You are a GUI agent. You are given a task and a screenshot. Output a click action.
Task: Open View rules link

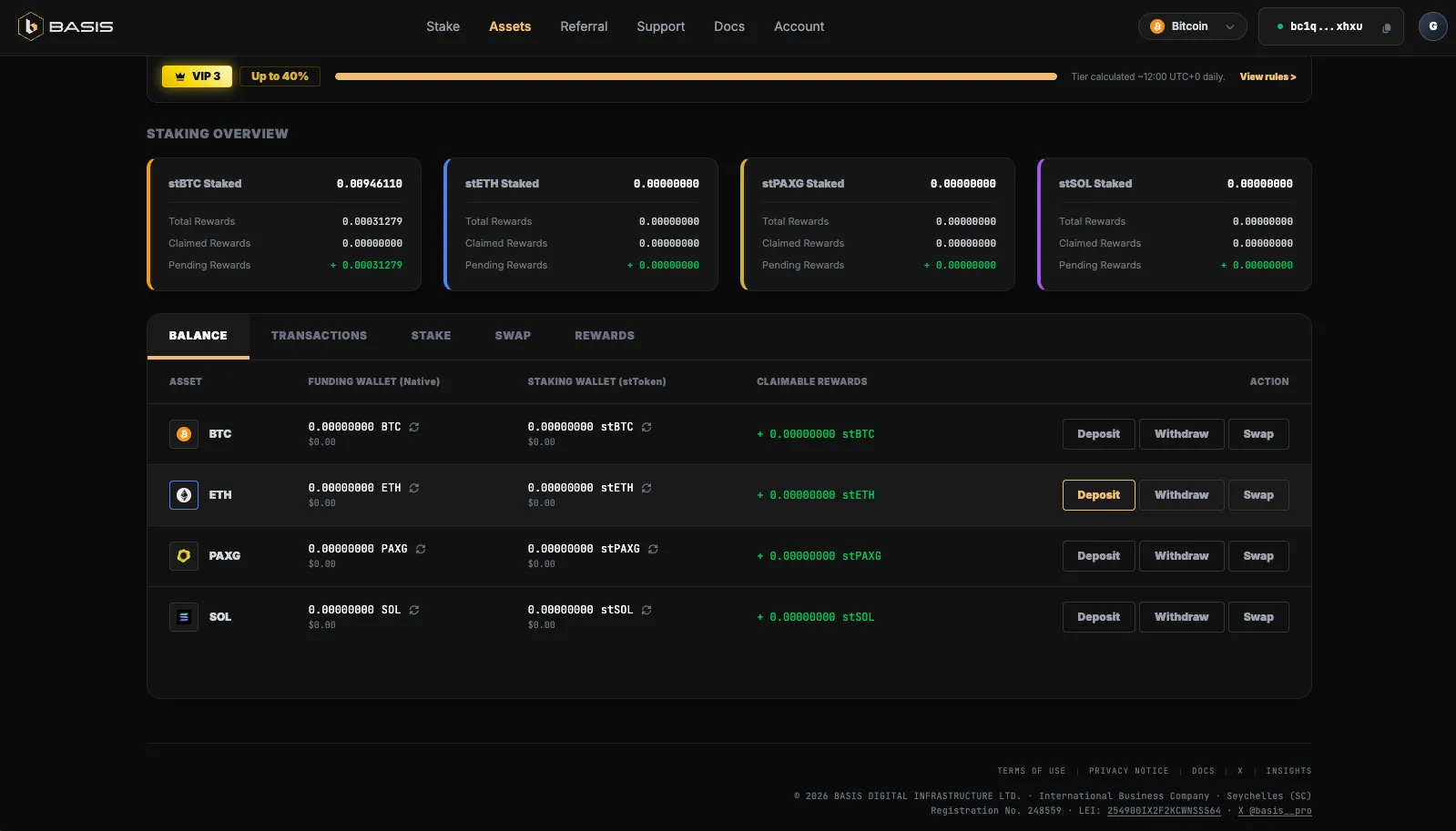1268,76
